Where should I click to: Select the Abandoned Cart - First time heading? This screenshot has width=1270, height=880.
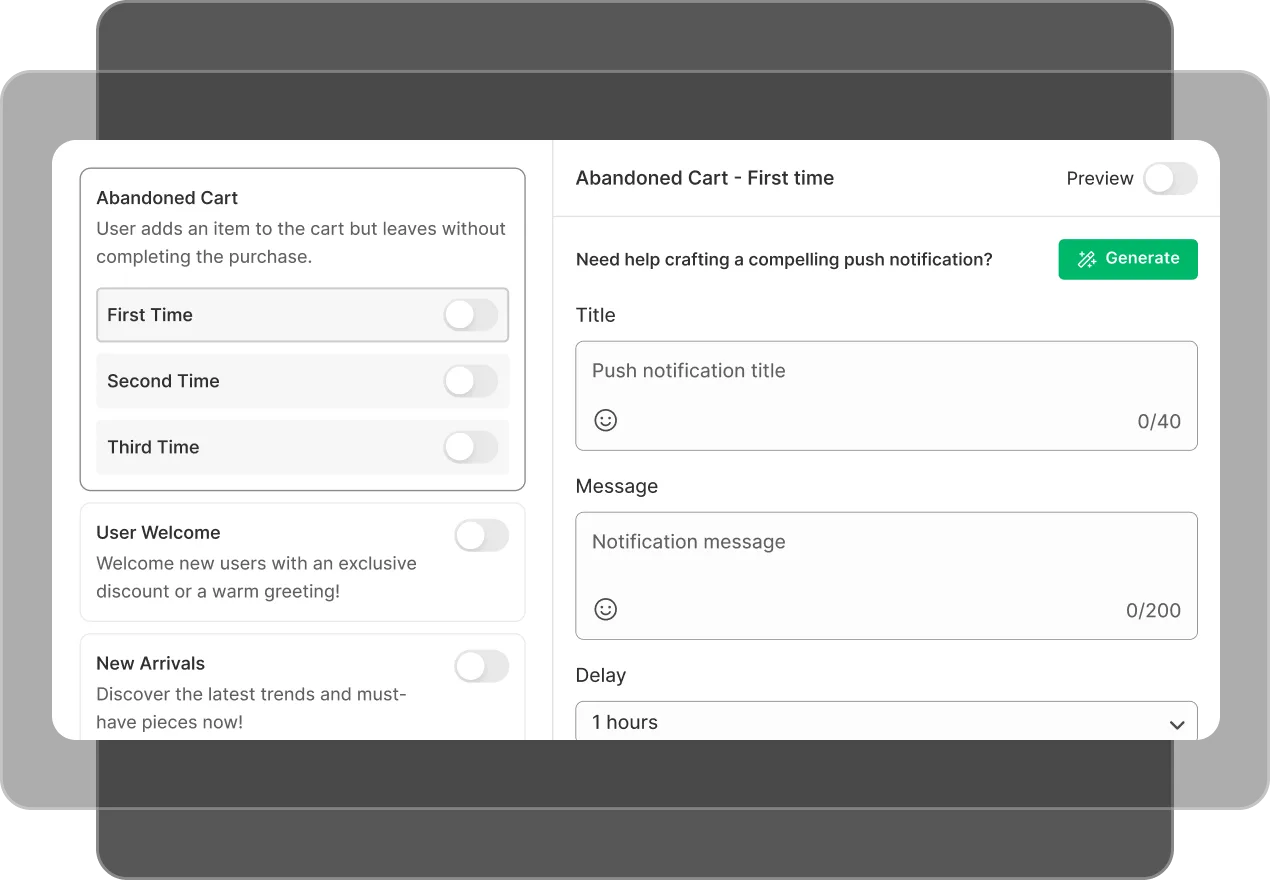pyautogui.click(x=705, y=178)
